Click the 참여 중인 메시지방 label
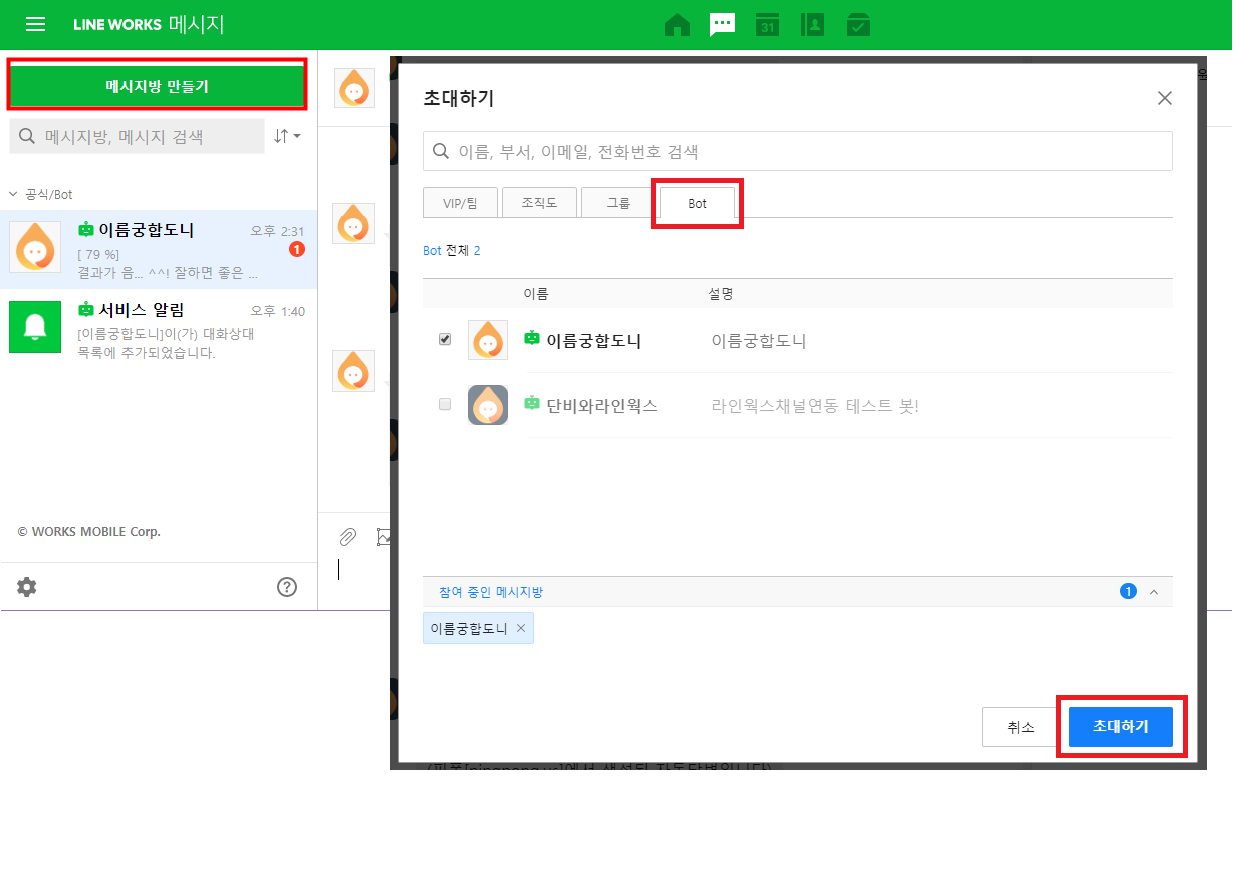The image size is (1235, 880). [x=491, y=592]
